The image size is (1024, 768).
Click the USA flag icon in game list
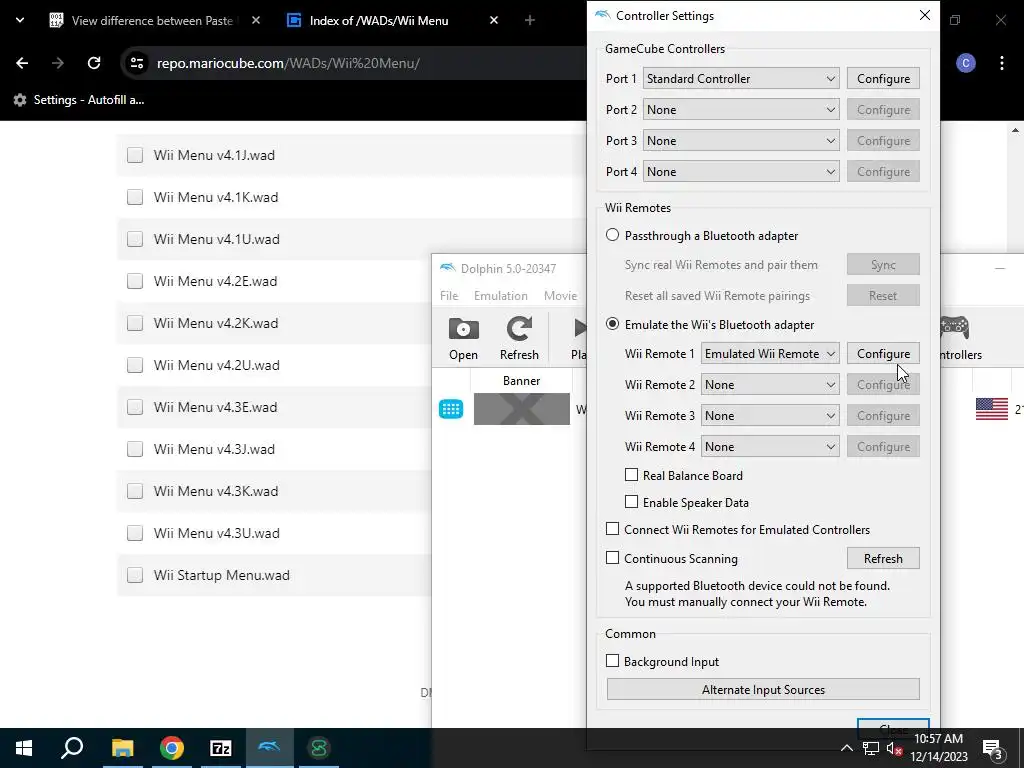coord(991,409)
